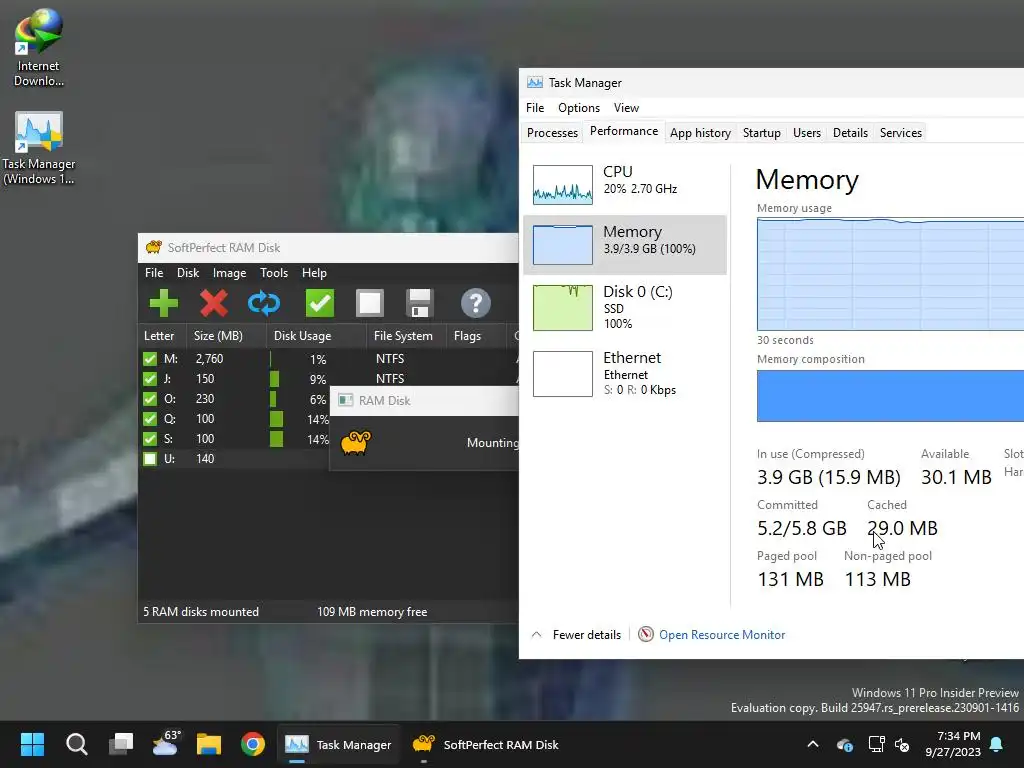Sort by Disk Usage column header
The image size is (1024, 768).
pos(316,336)
